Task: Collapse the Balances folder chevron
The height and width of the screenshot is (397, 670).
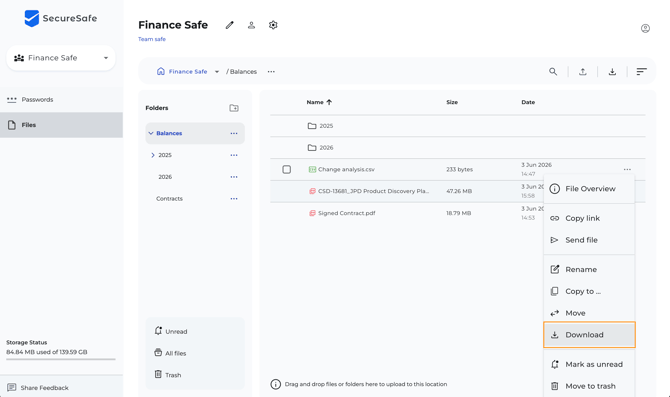Action: 151,133
